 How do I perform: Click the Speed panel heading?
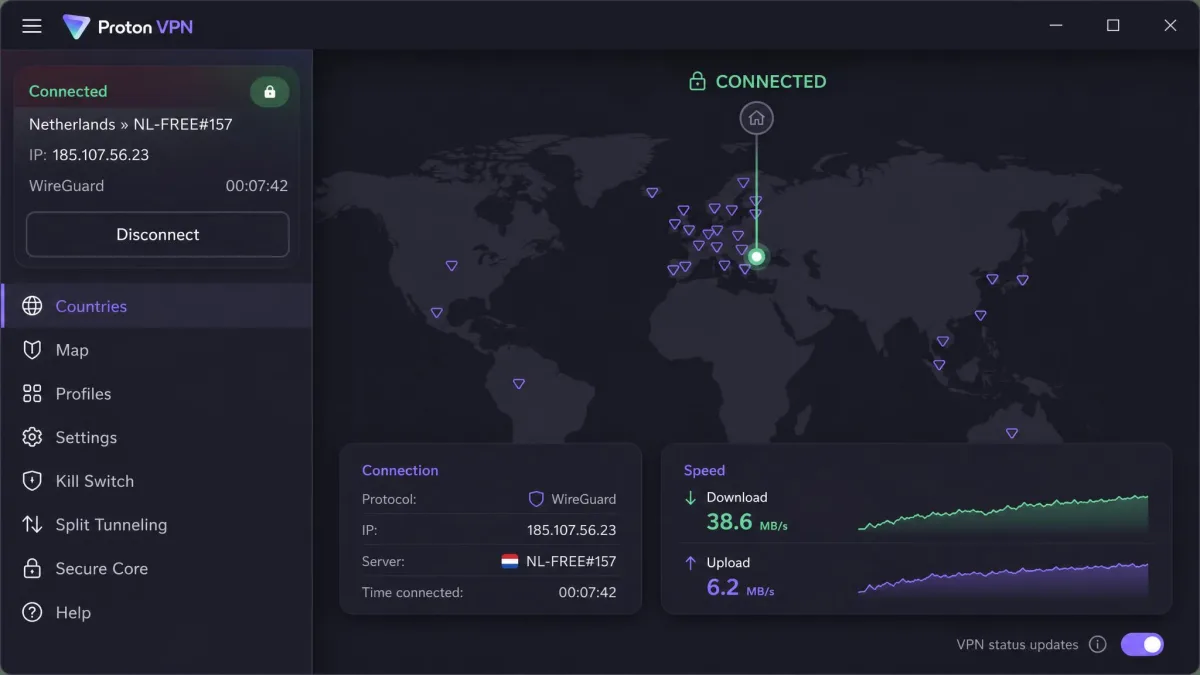click(704, 470)
